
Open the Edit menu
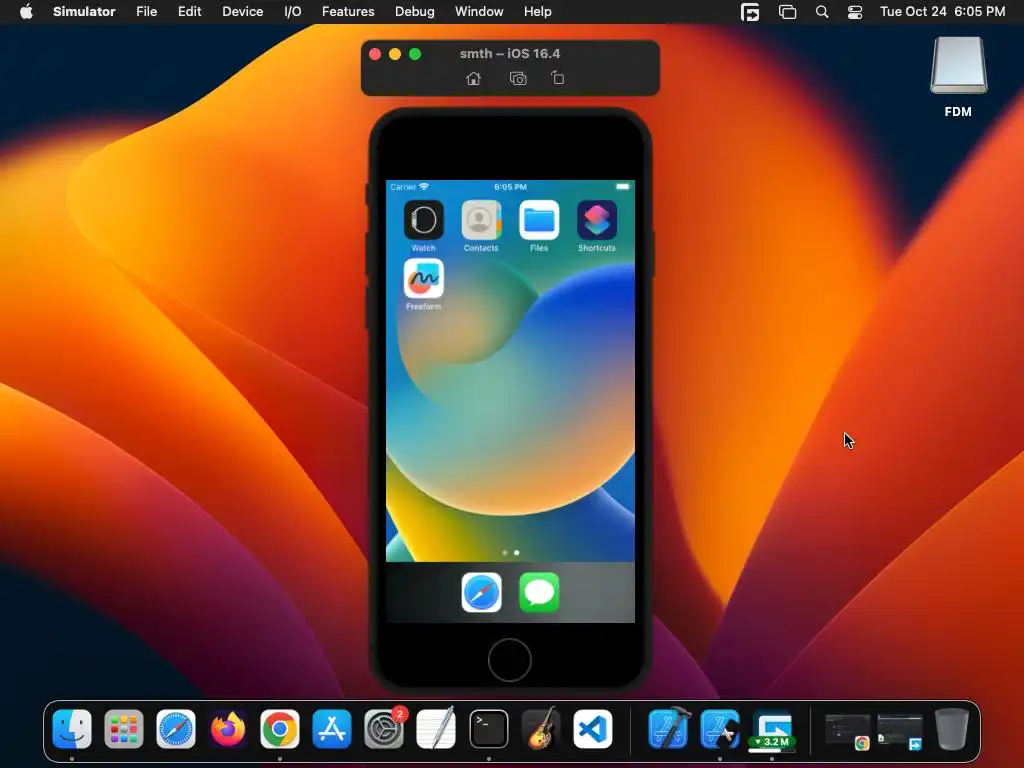click(x=189, y=12)
